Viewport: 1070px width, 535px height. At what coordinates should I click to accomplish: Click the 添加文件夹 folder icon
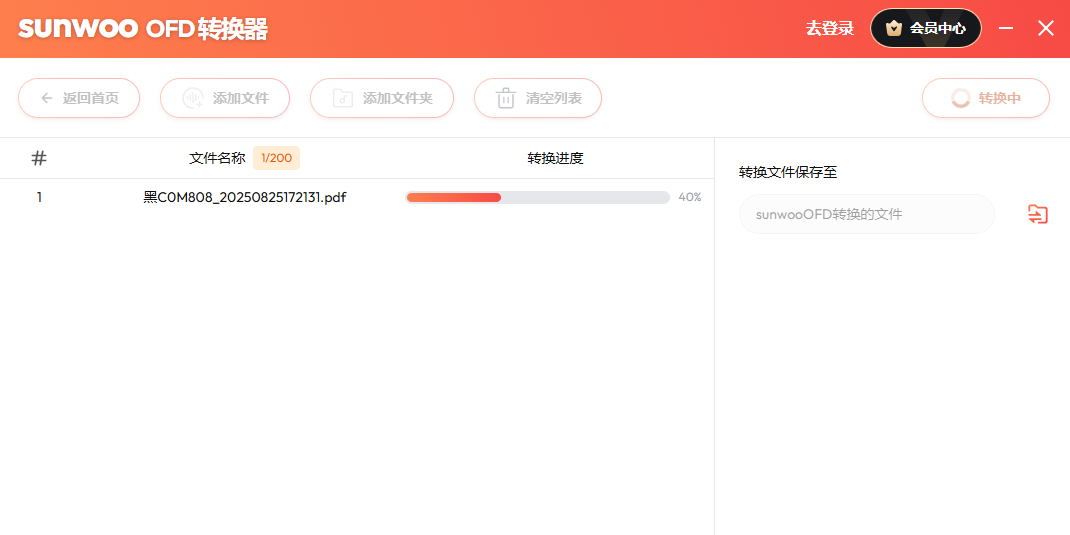click(343, 98)
